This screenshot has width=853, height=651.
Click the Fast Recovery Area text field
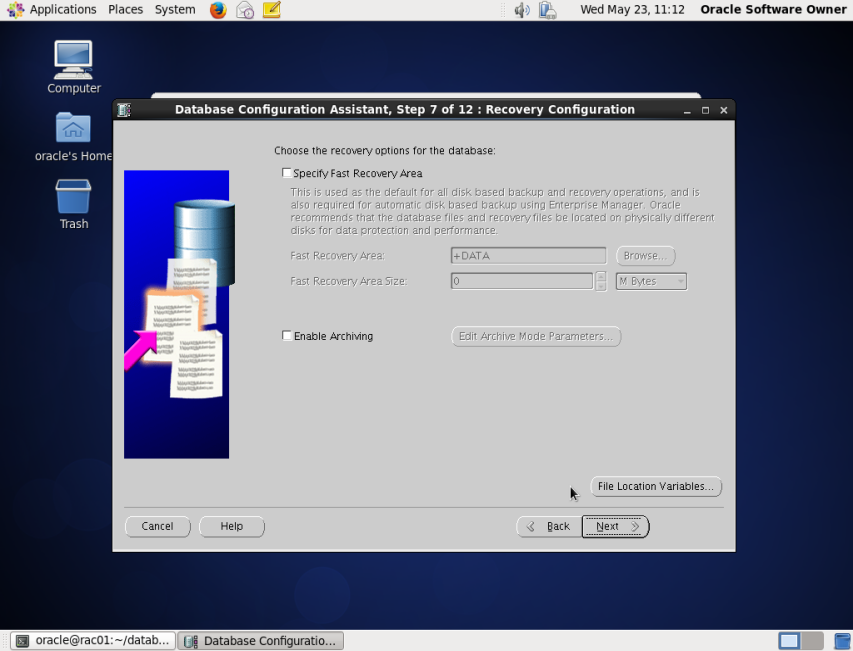(528, 256)
